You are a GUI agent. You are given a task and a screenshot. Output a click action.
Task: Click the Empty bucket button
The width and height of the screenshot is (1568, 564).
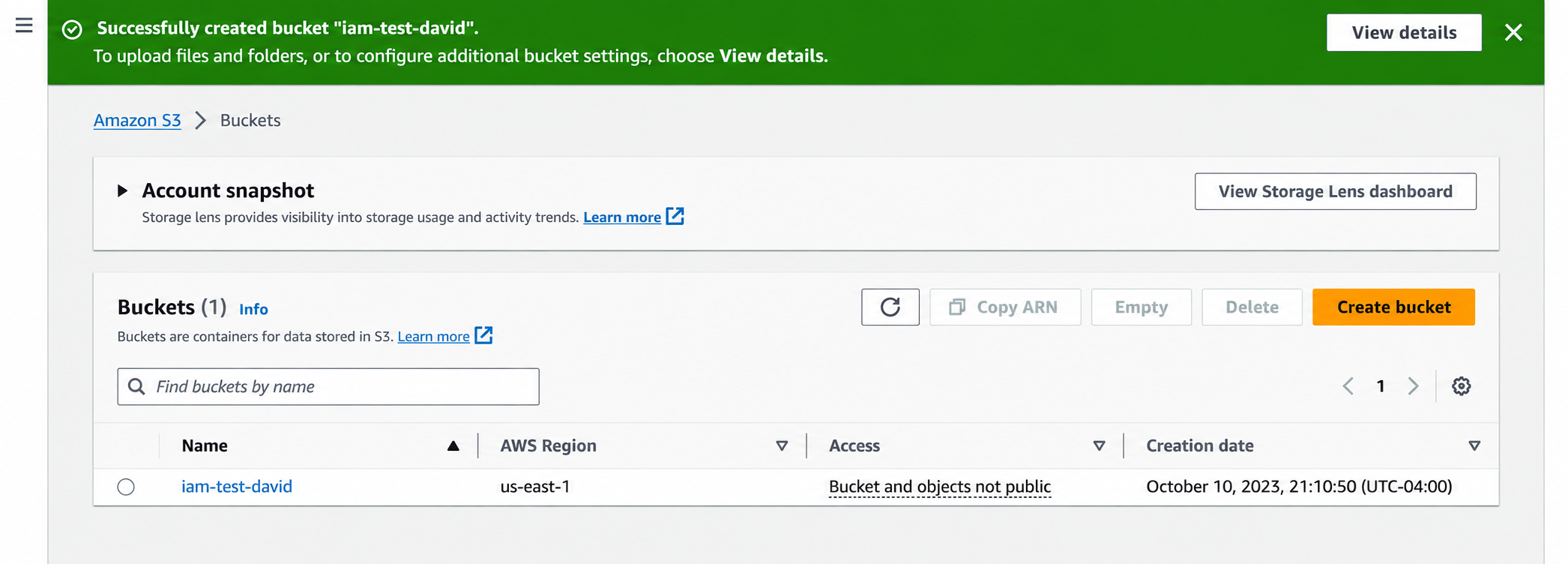[1141, 307]
